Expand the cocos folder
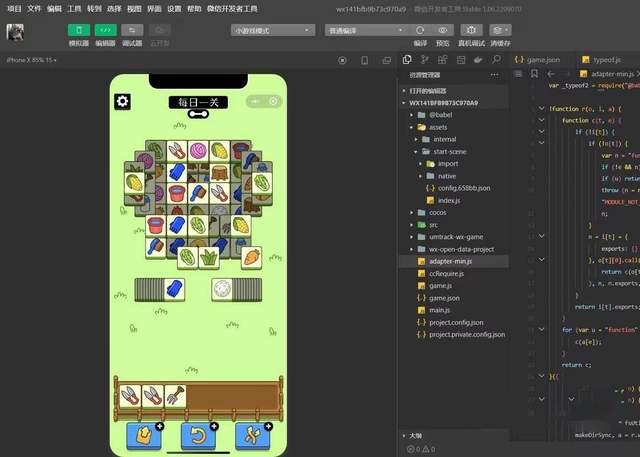This screenshot has width=640, height=457. pyautogui.click(x=437, y=212)
